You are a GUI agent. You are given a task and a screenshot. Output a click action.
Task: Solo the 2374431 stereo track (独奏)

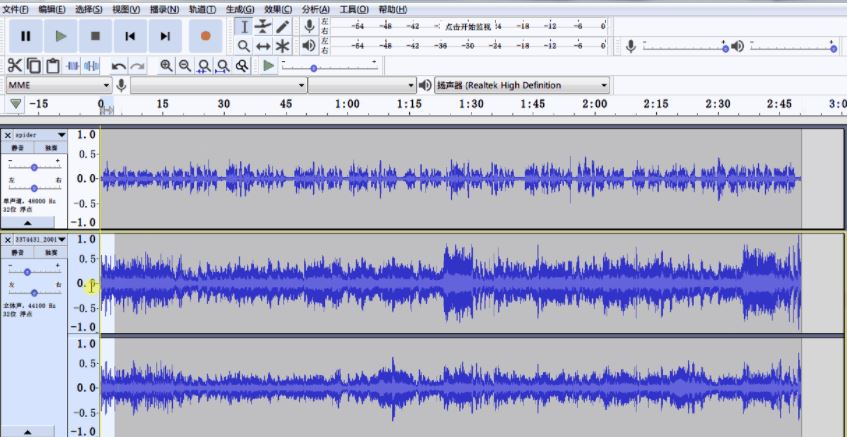pos(51,252)
